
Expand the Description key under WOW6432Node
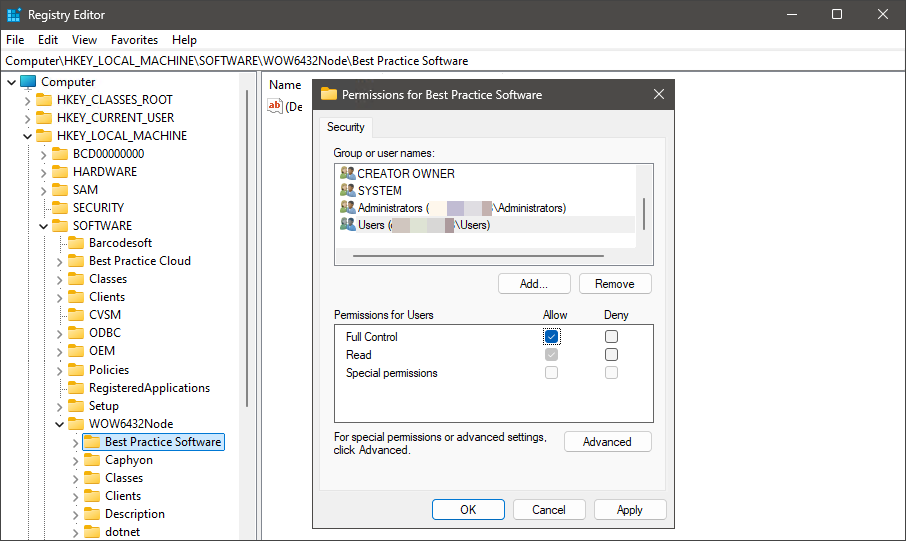tap(76, 514)
